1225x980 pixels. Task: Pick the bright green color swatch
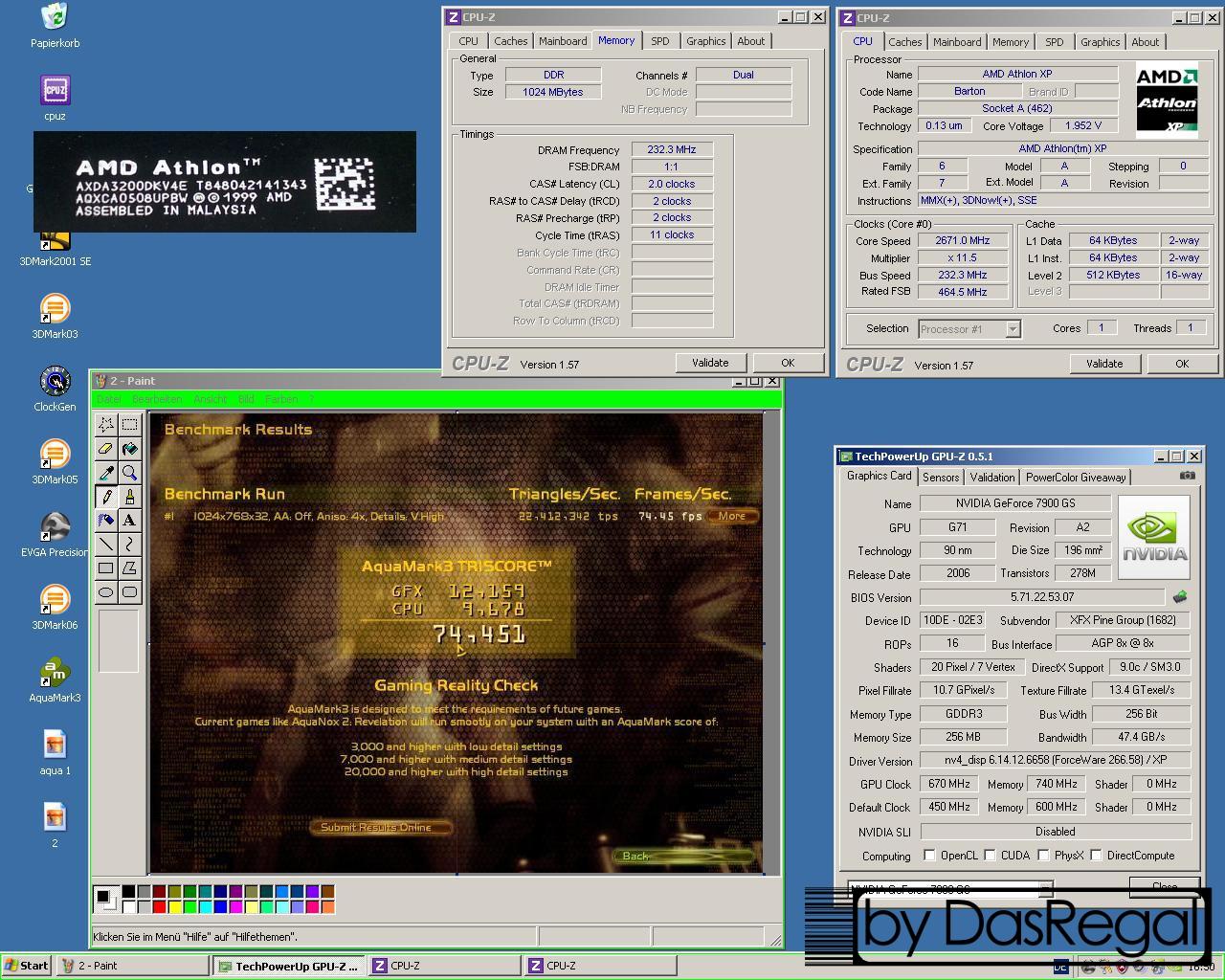(x=189, y=906)
